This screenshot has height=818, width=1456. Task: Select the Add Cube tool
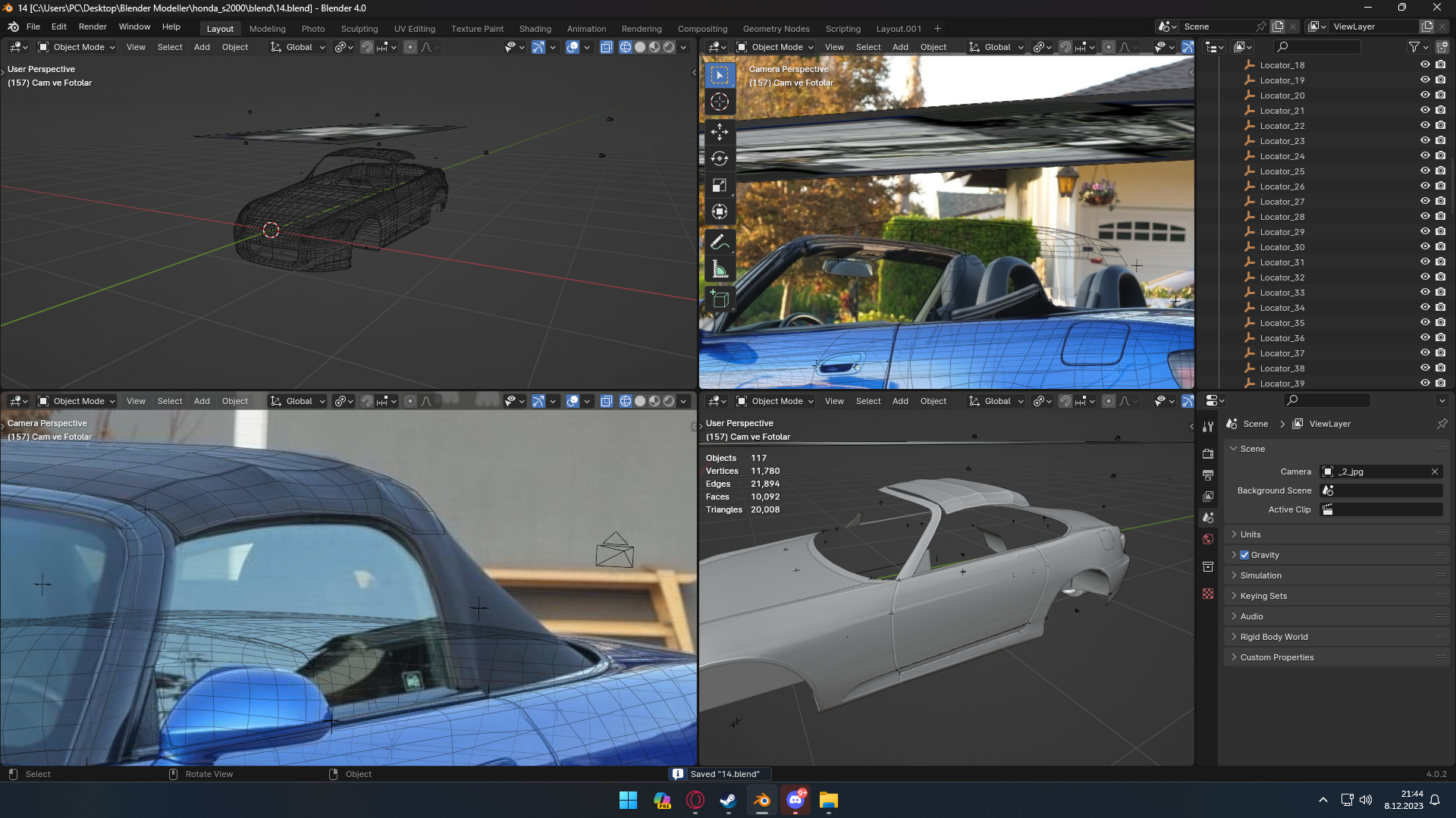coord(720,299)
